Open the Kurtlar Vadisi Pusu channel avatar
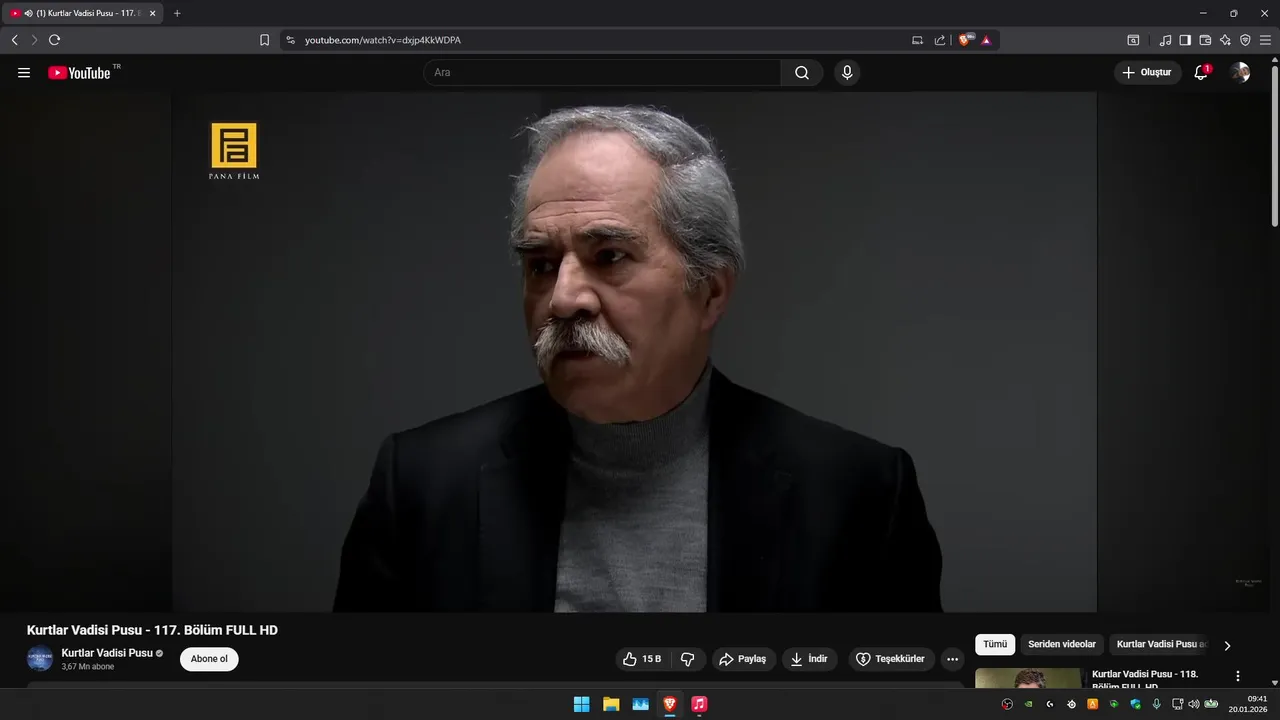This screenshot has height=720, width=1280. (40, 658)
